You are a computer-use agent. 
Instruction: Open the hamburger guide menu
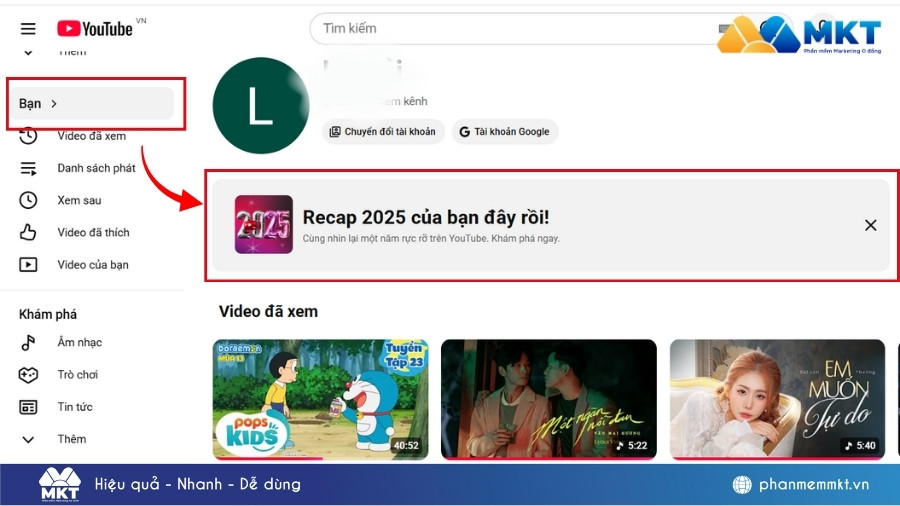coord(28,29)
